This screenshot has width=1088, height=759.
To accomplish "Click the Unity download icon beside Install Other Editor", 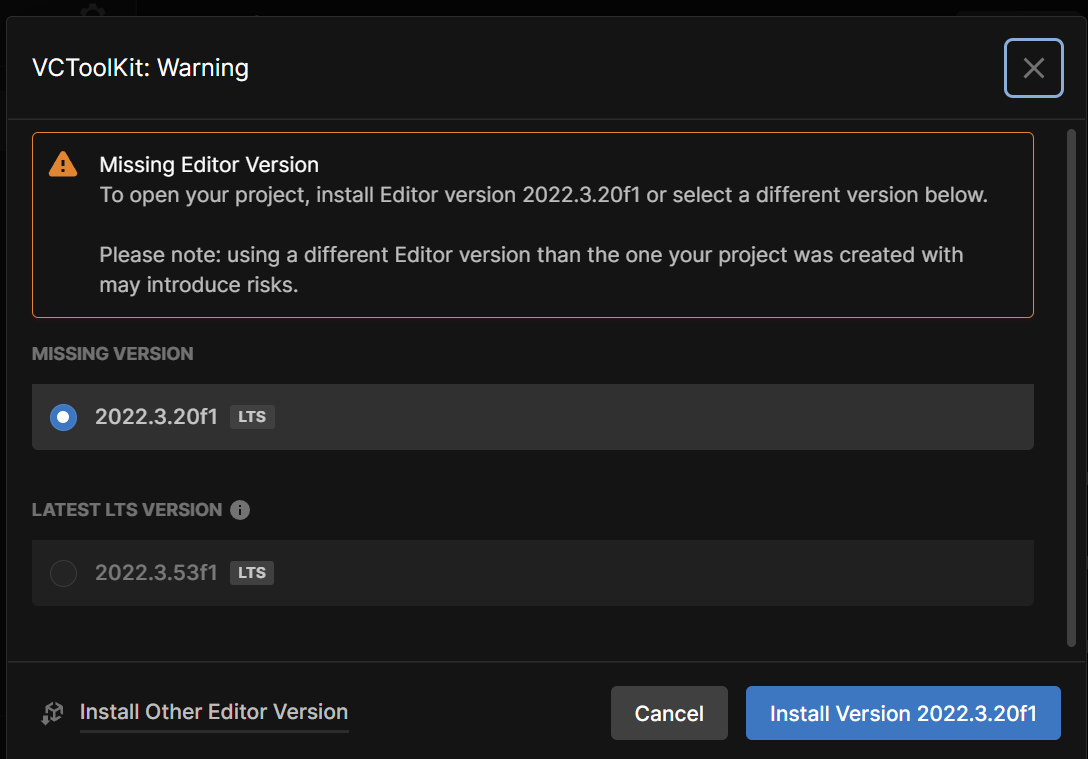I will (x=53, y=713).
